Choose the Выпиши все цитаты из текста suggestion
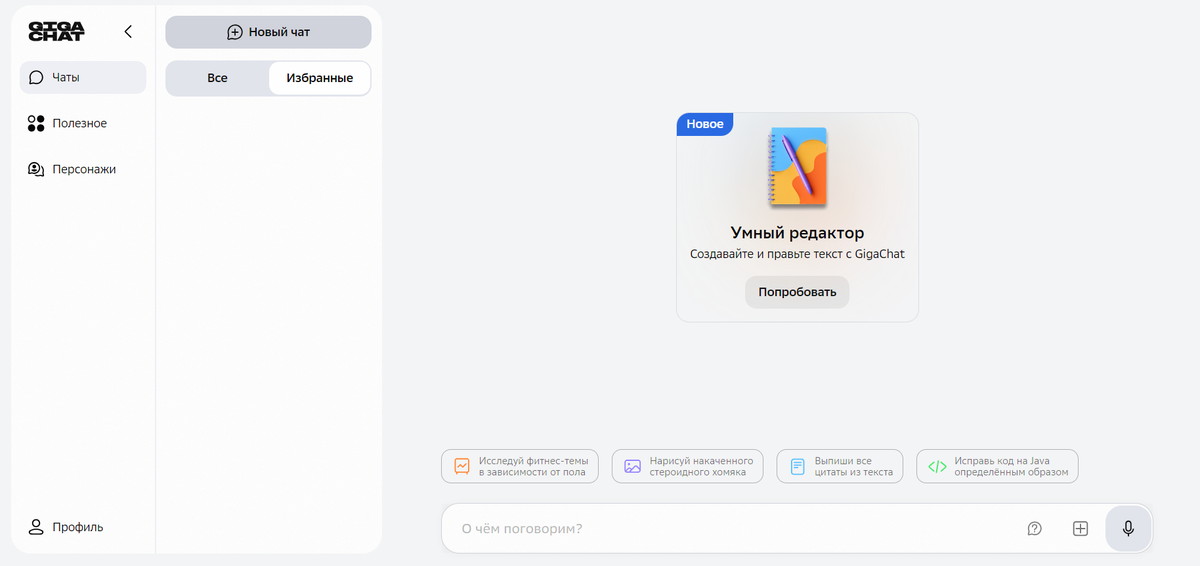Screen dimensions: 1200x566 [841, 466]
